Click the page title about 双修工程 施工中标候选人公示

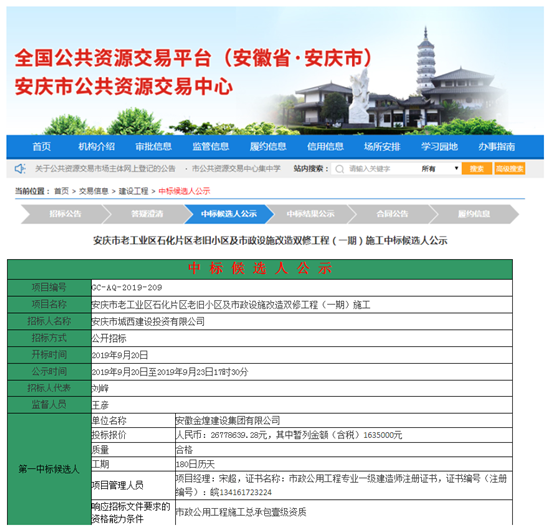coord(270,241)
